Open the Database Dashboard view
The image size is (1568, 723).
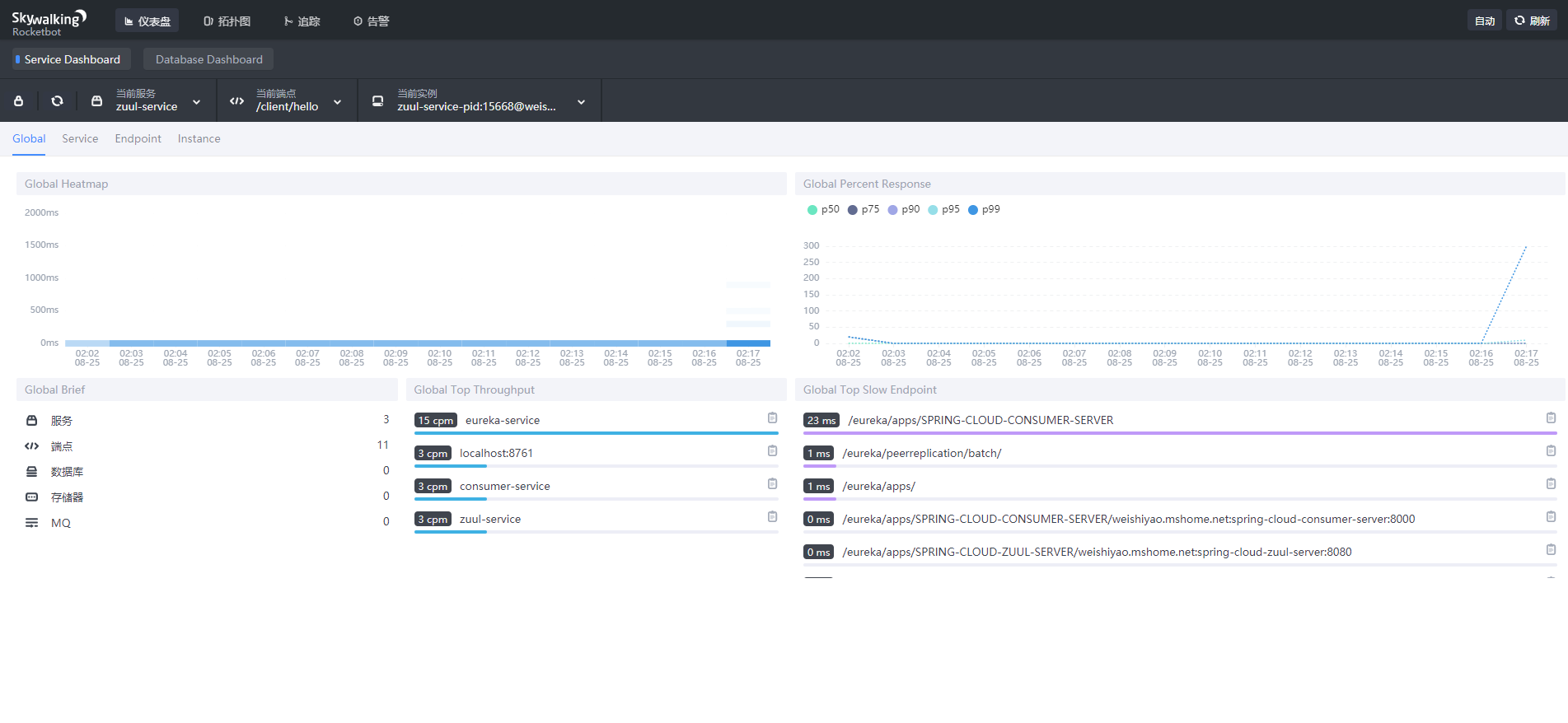click(x=208, y=59)
